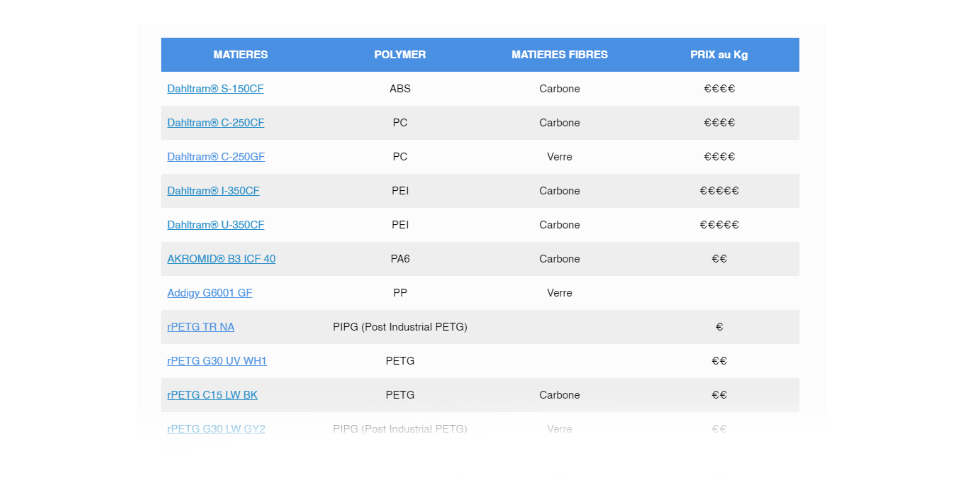The image size is (954, 486).
Task: Click the MATIERES FIBRES column header
Action: tap(559, 55)
